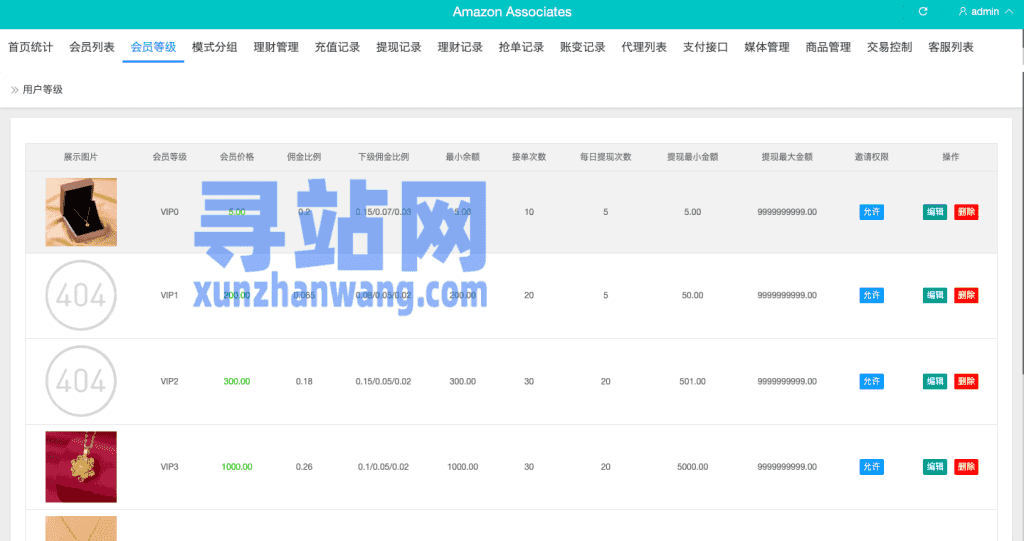
Task: Click the 5000.00 minimum withdrawal cell
Action: coord(692,467)
